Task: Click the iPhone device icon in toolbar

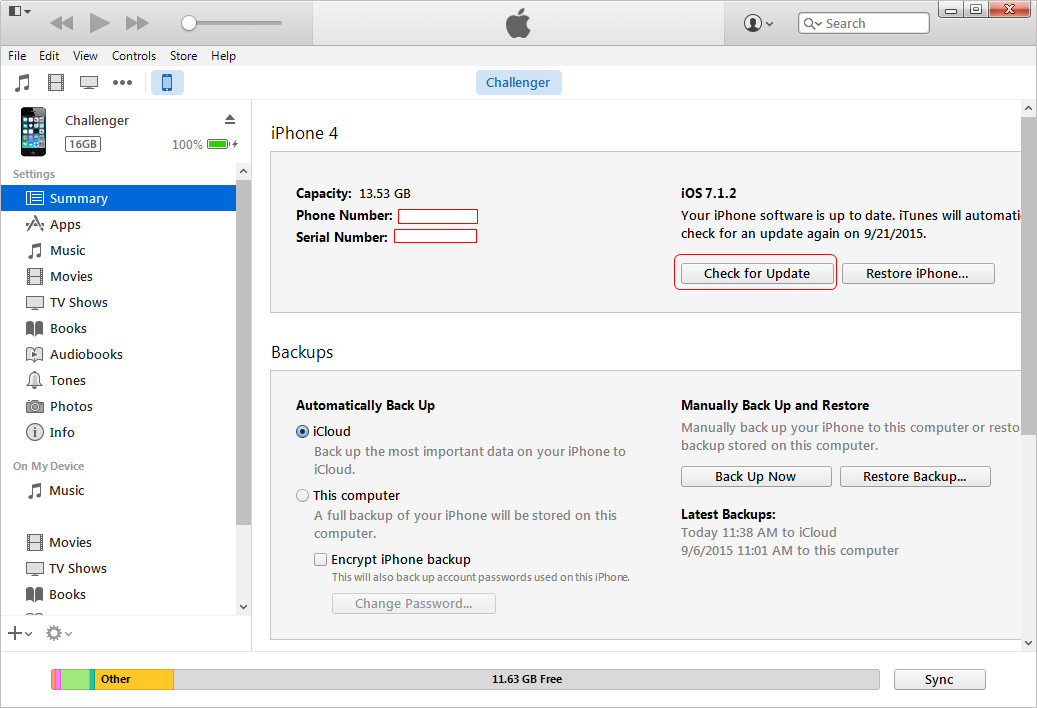Action: [167, 83]
